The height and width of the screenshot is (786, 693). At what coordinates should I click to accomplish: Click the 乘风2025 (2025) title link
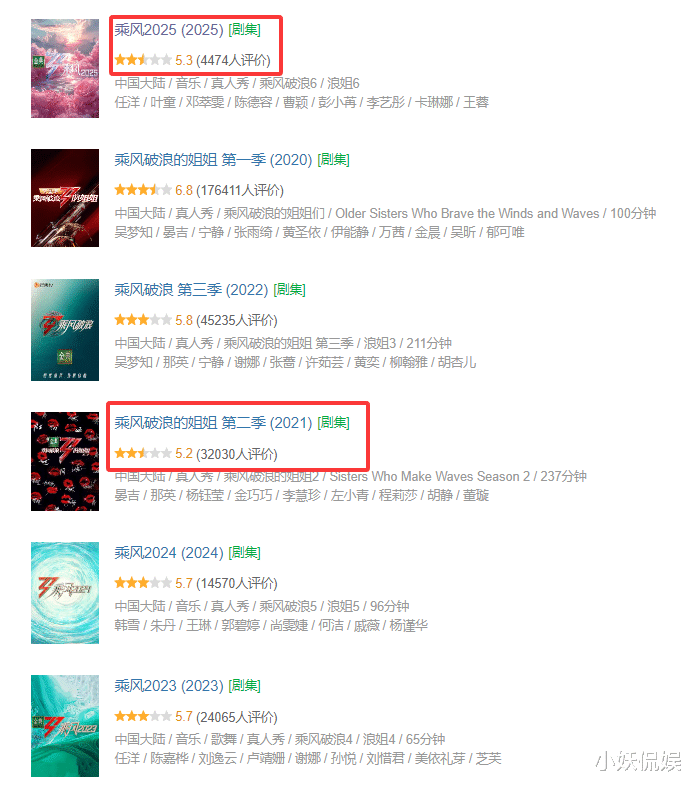pyautogui.click(x=169, y=30)
